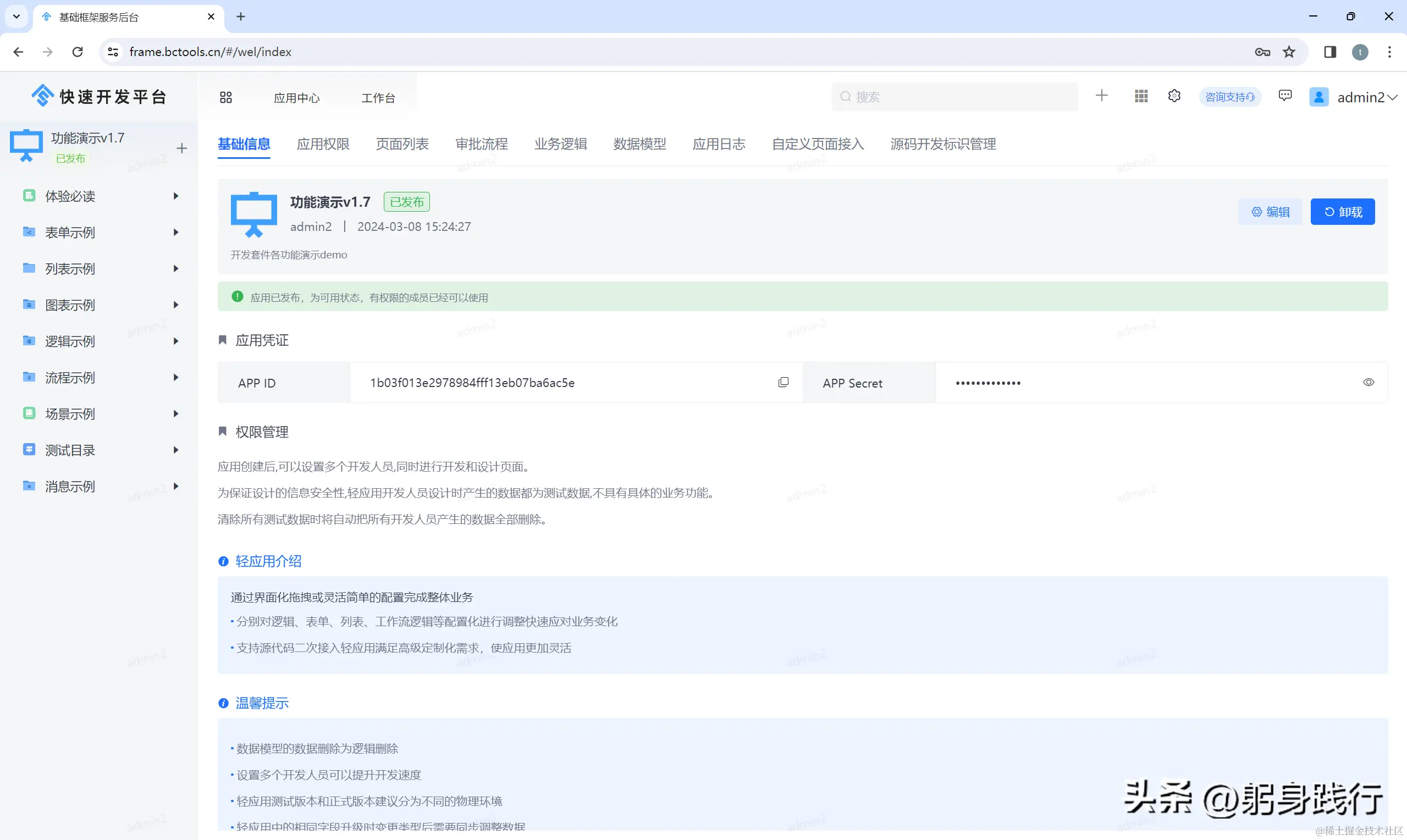This screenshot has width=1407, height=840.
Task: Open the messages chat bubble icon
Action: pos(1285,96)
